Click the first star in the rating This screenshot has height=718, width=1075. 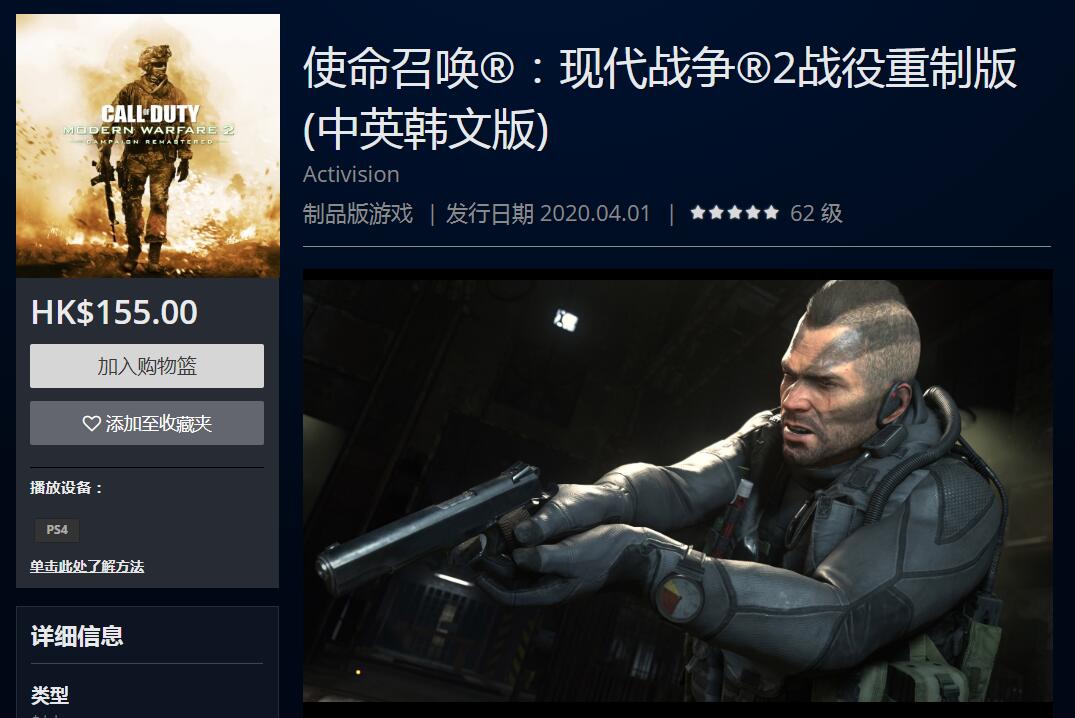[698, 213]
